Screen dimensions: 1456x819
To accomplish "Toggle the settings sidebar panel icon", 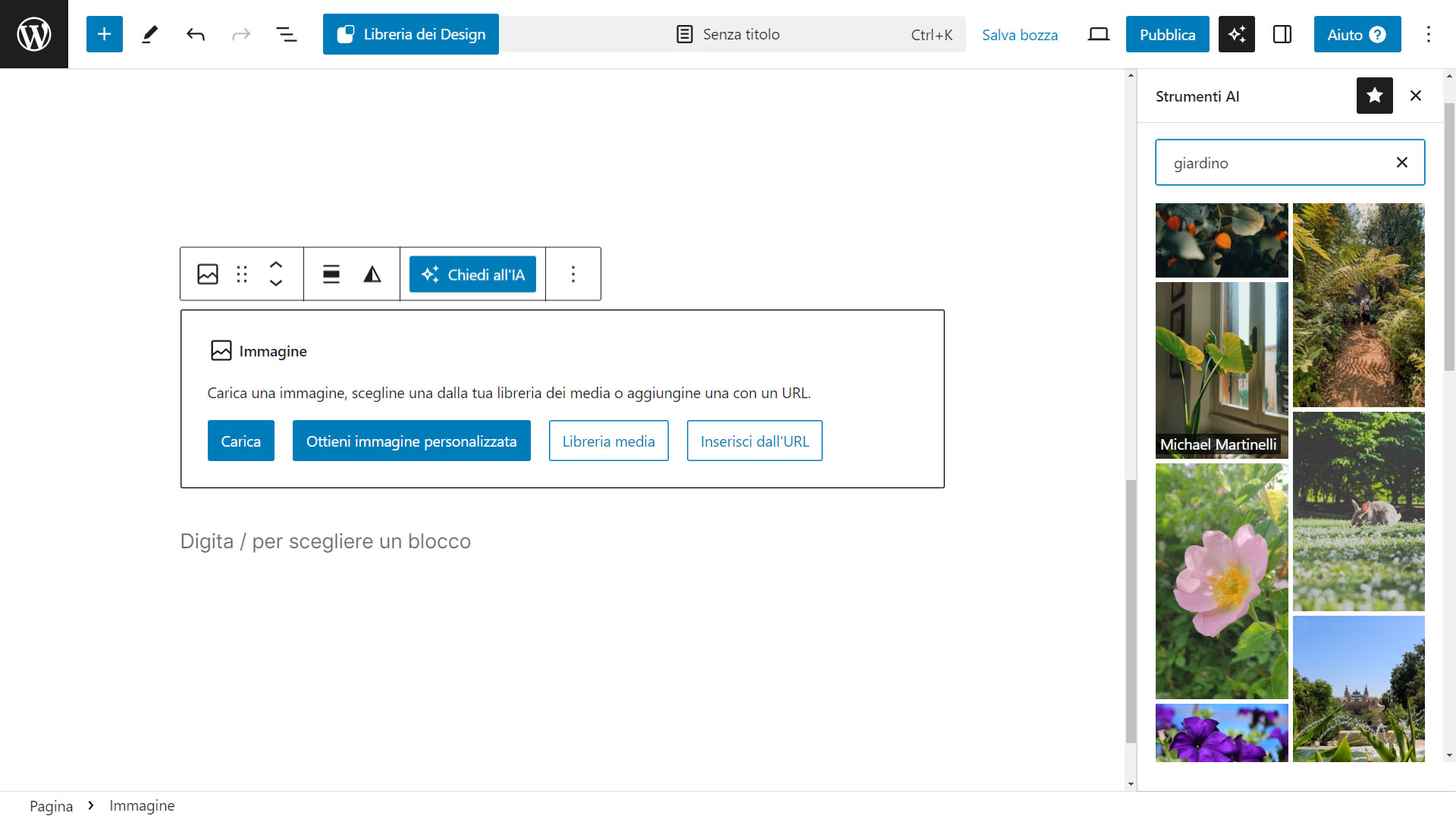I will 1282,34.
